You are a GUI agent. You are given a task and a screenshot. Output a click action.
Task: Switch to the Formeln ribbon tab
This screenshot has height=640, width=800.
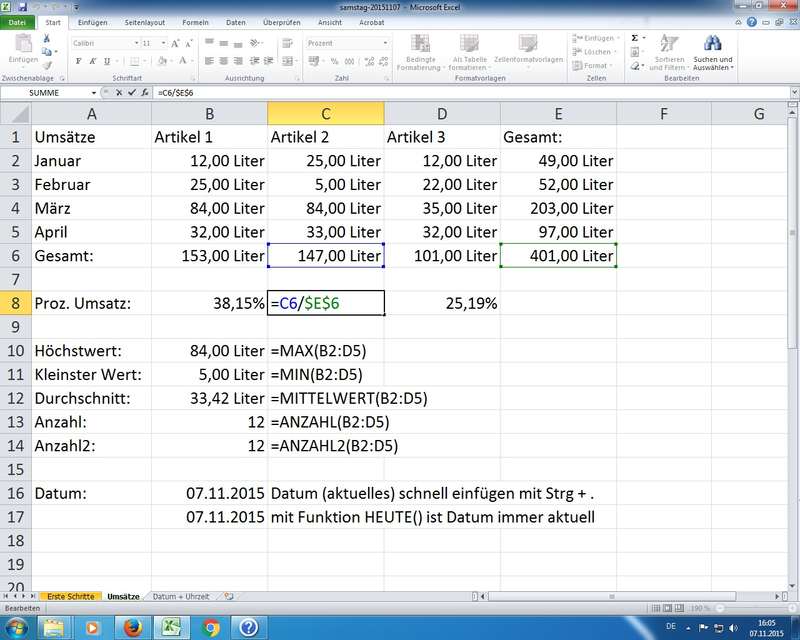pyautogui.click(x=195, y=21)
